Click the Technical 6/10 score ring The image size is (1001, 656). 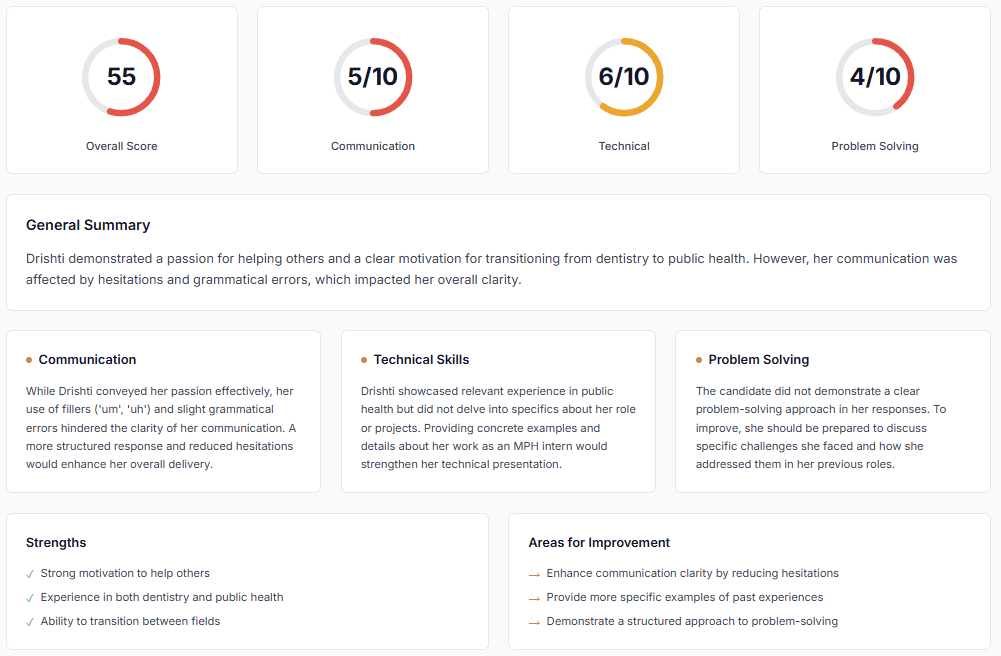click(x=624, y=77)
